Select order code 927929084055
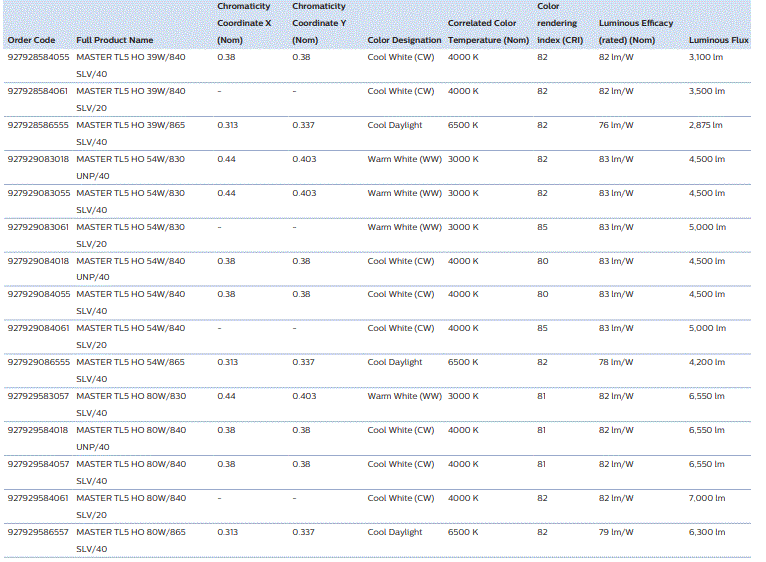This screenshot has height=562, width=766. pos(39,294)
